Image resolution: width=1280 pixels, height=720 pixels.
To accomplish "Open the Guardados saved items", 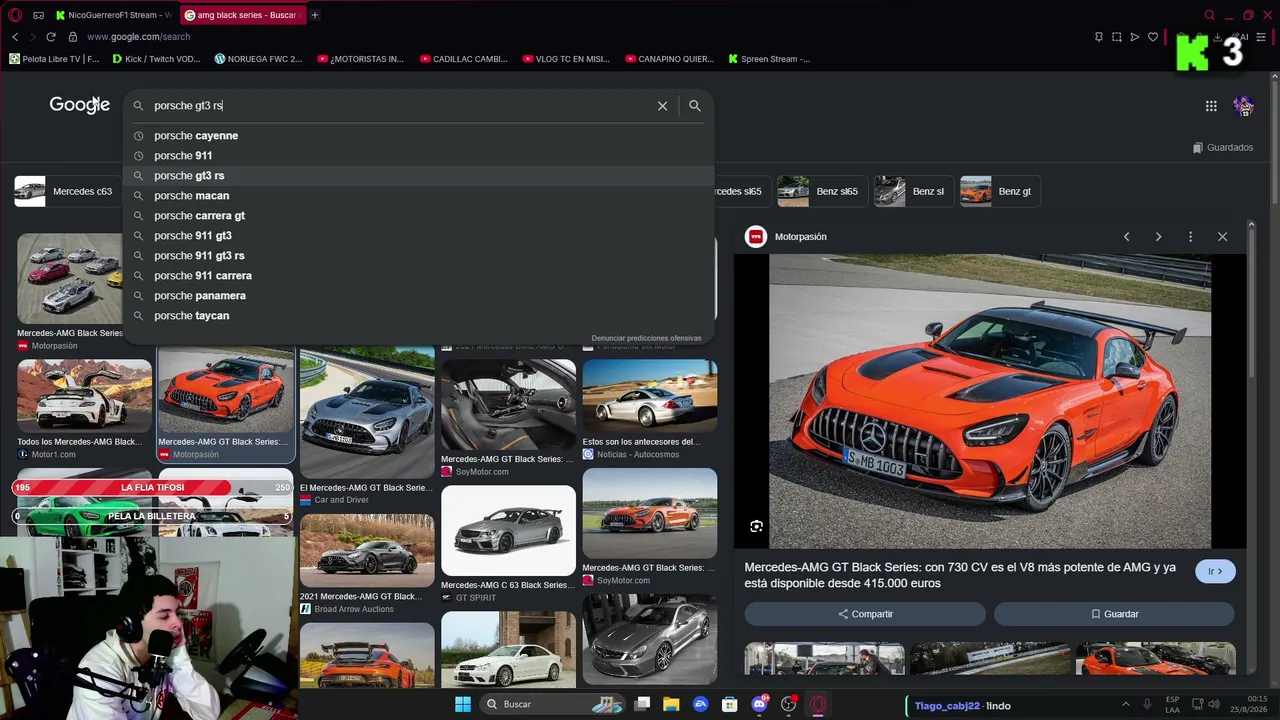I will 1223,148.
